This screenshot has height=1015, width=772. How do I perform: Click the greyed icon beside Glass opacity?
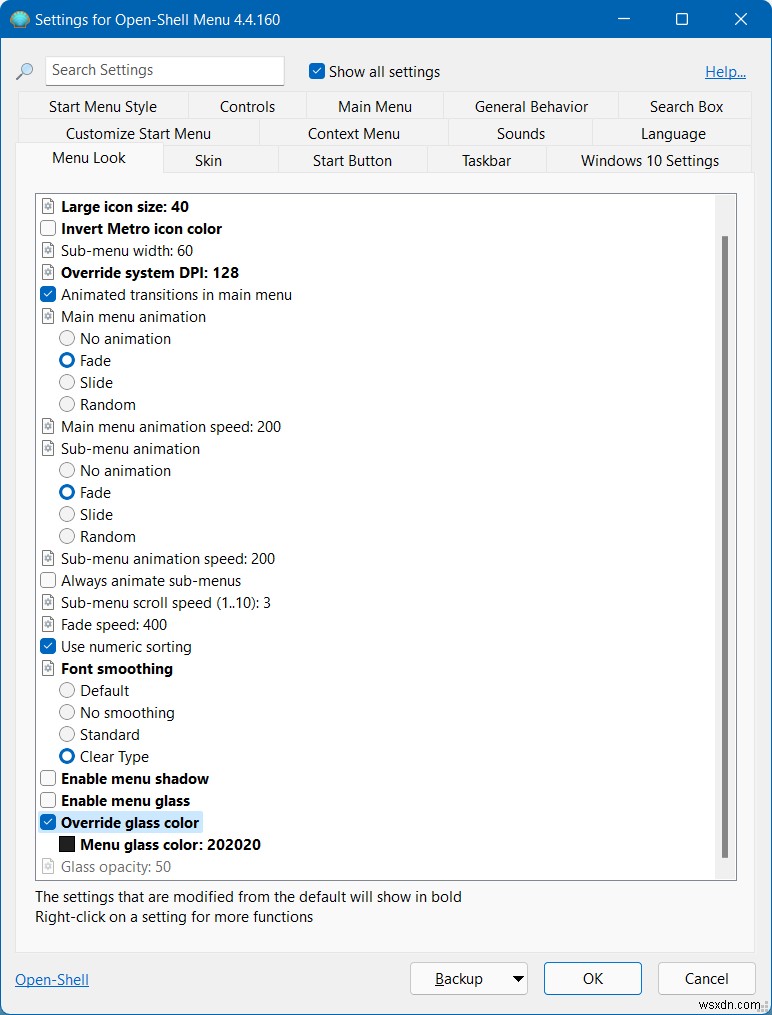click(48, 867)
